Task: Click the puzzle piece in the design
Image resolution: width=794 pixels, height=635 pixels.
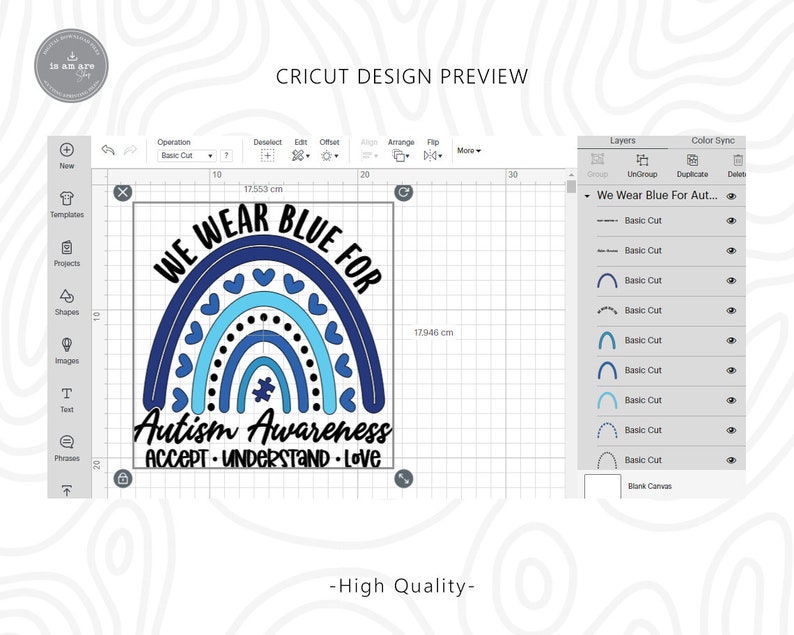Action: click(263, 389)
